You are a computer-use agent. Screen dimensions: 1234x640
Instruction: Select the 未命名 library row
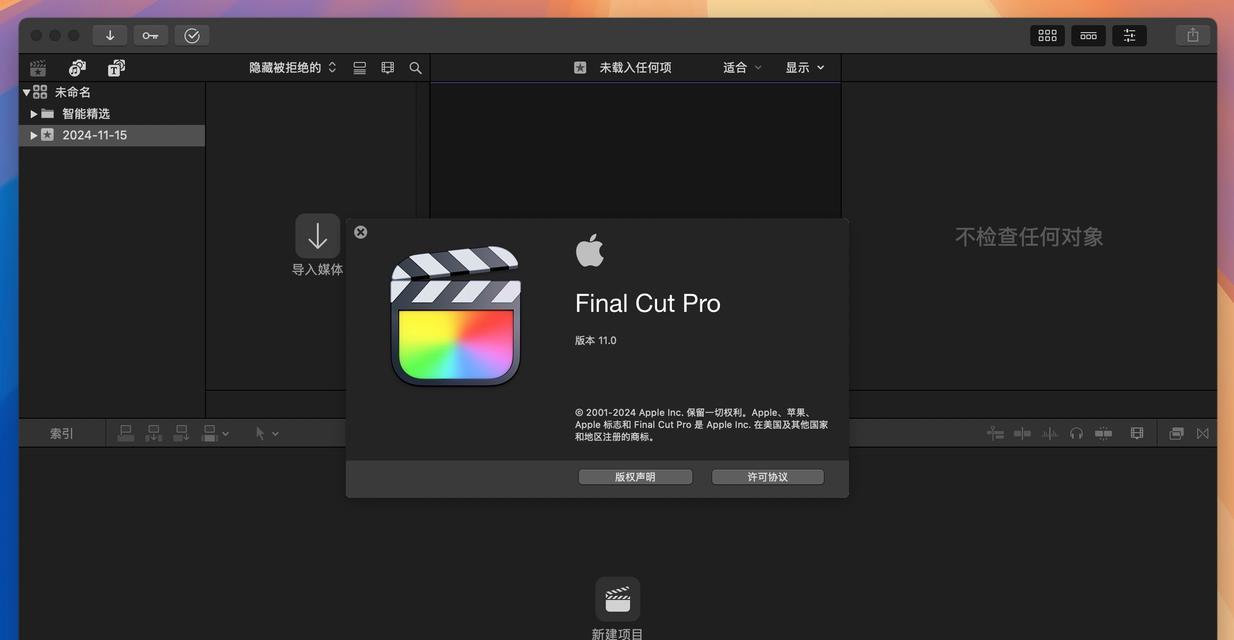coord(112,92)
